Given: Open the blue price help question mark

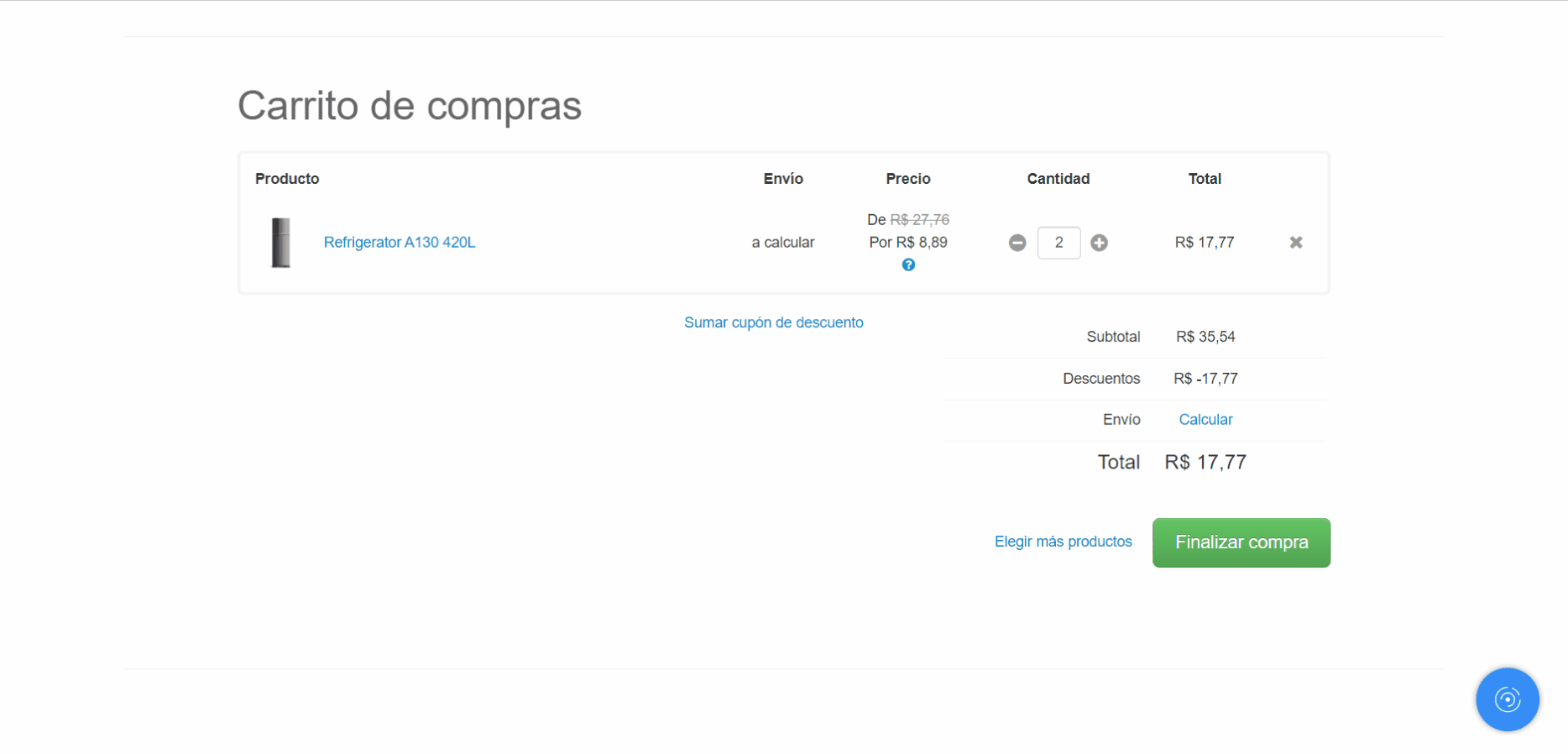Looking at the screenshot, I should [908, 265].
